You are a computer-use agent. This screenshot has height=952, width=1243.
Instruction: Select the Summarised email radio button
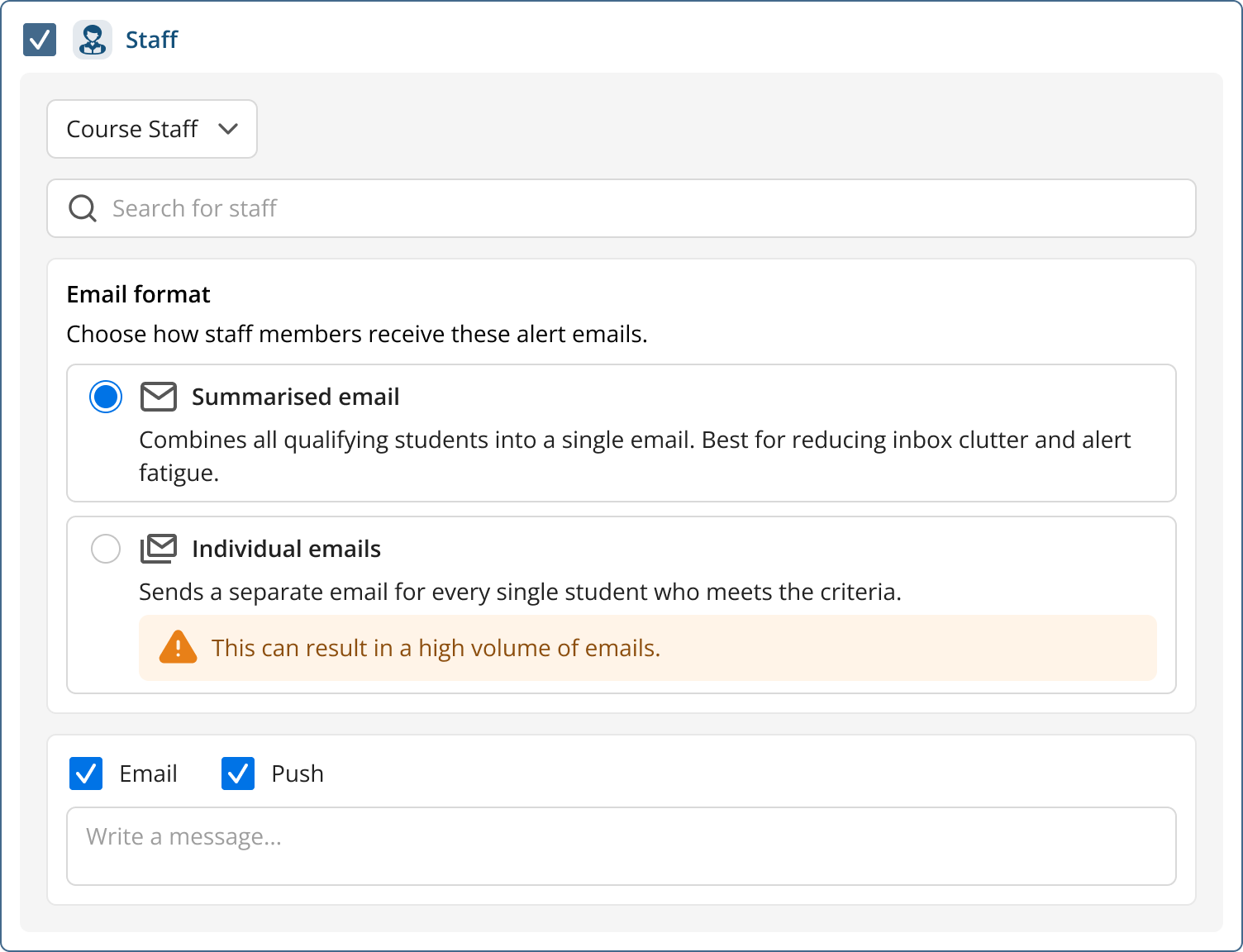click(x=106, y=397)
